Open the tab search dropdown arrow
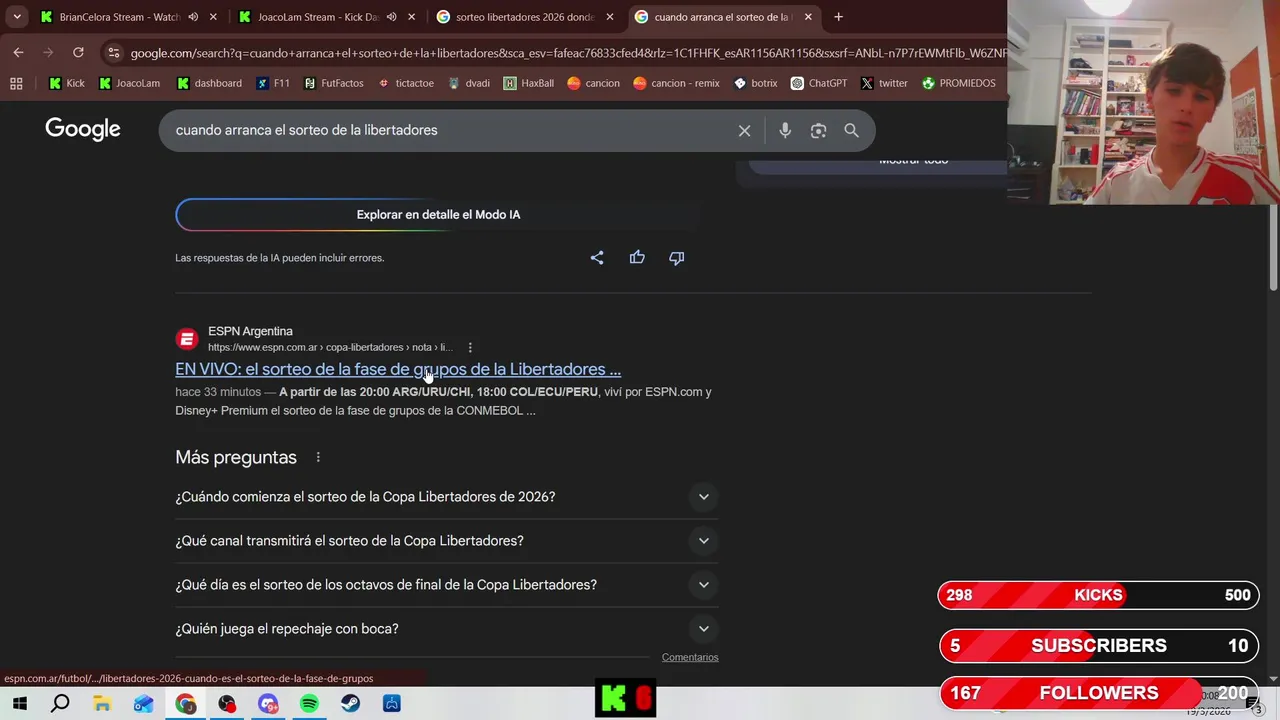This screenshot has height=720, width=1280. point(17,17)
